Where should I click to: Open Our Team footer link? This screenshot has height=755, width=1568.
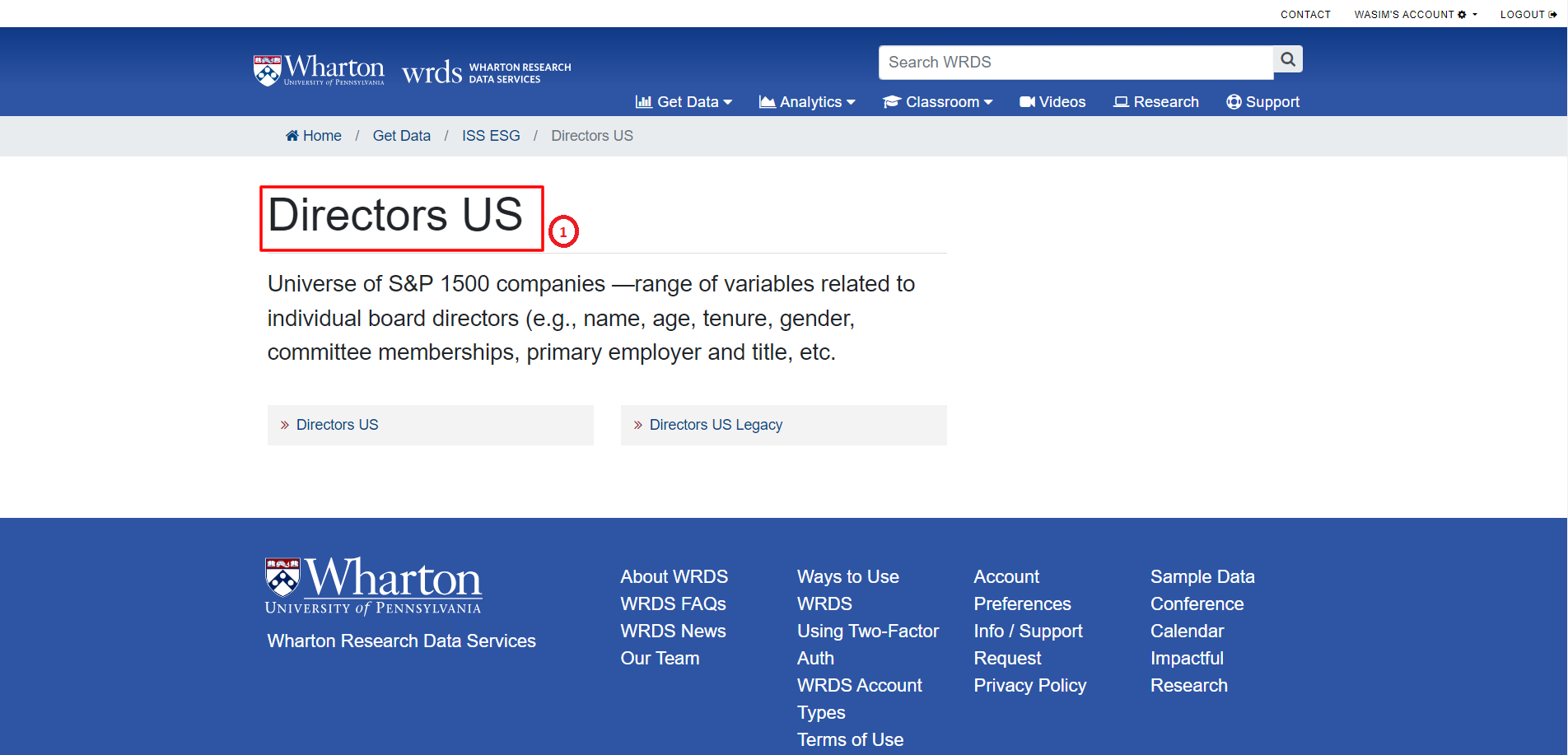tap(660, 658)
